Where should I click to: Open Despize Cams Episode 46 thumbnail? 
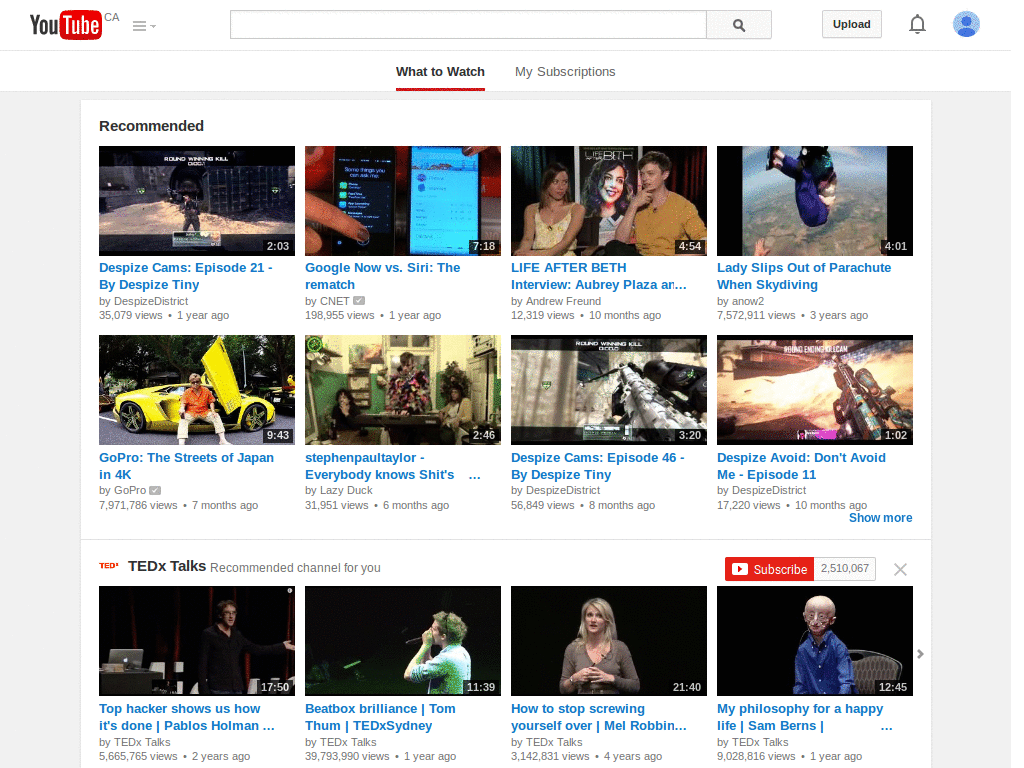coord(609,390)
